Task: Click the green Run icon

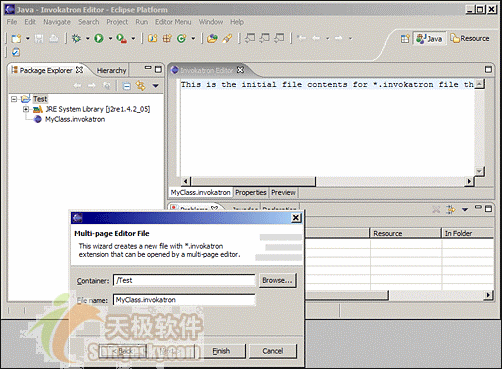Action: click(x=99, y=38)
